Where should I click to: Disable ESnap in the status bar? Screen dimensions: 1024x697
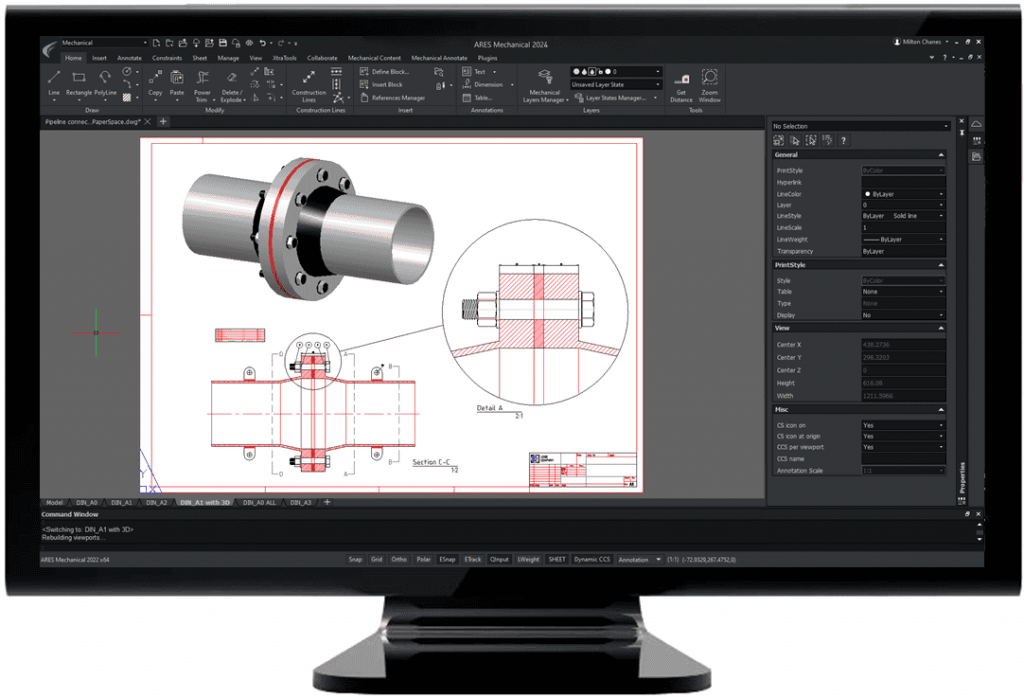coord(448,560)
